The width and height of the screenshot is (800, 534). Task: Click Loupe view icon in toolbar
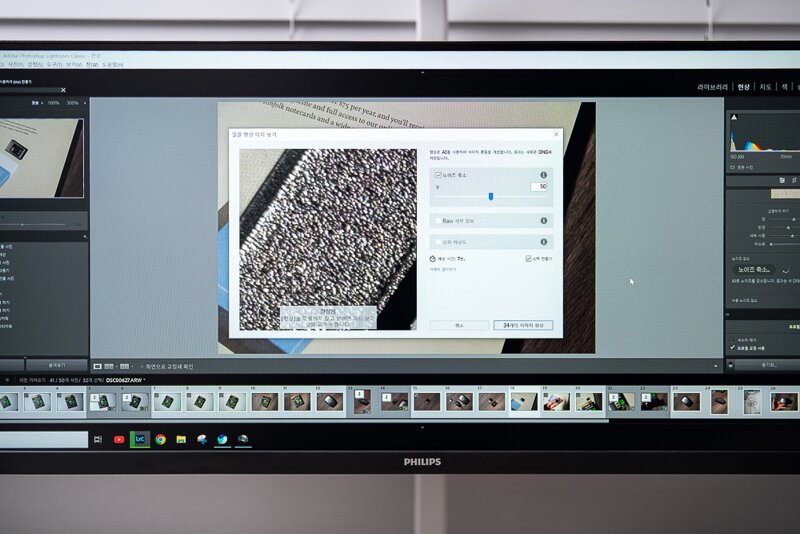(x=97, y=366)
